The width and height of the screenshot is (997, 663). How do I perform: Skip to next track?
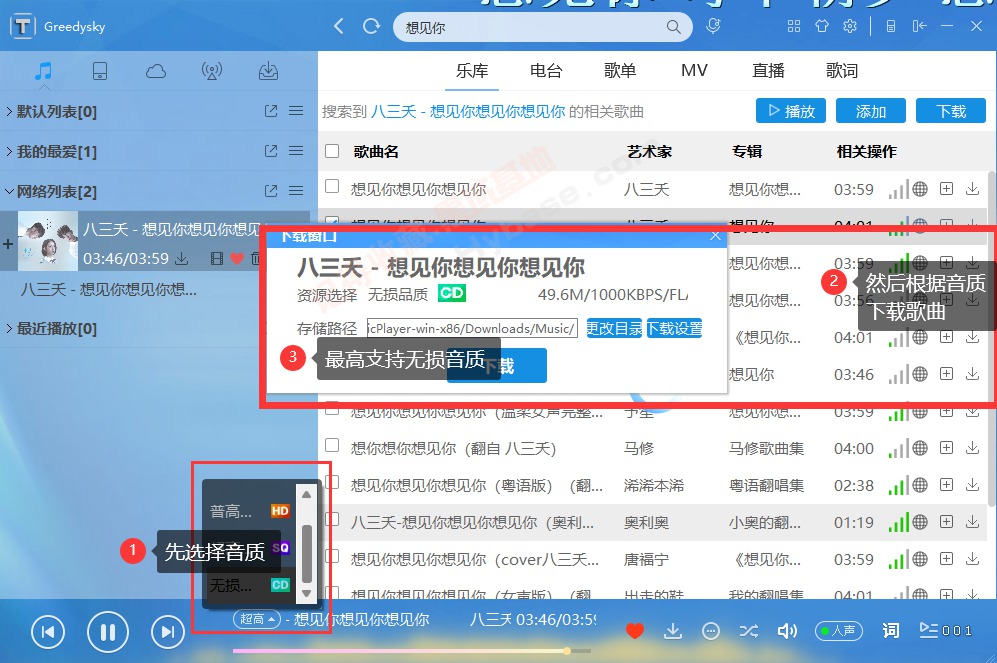(167, 632)
